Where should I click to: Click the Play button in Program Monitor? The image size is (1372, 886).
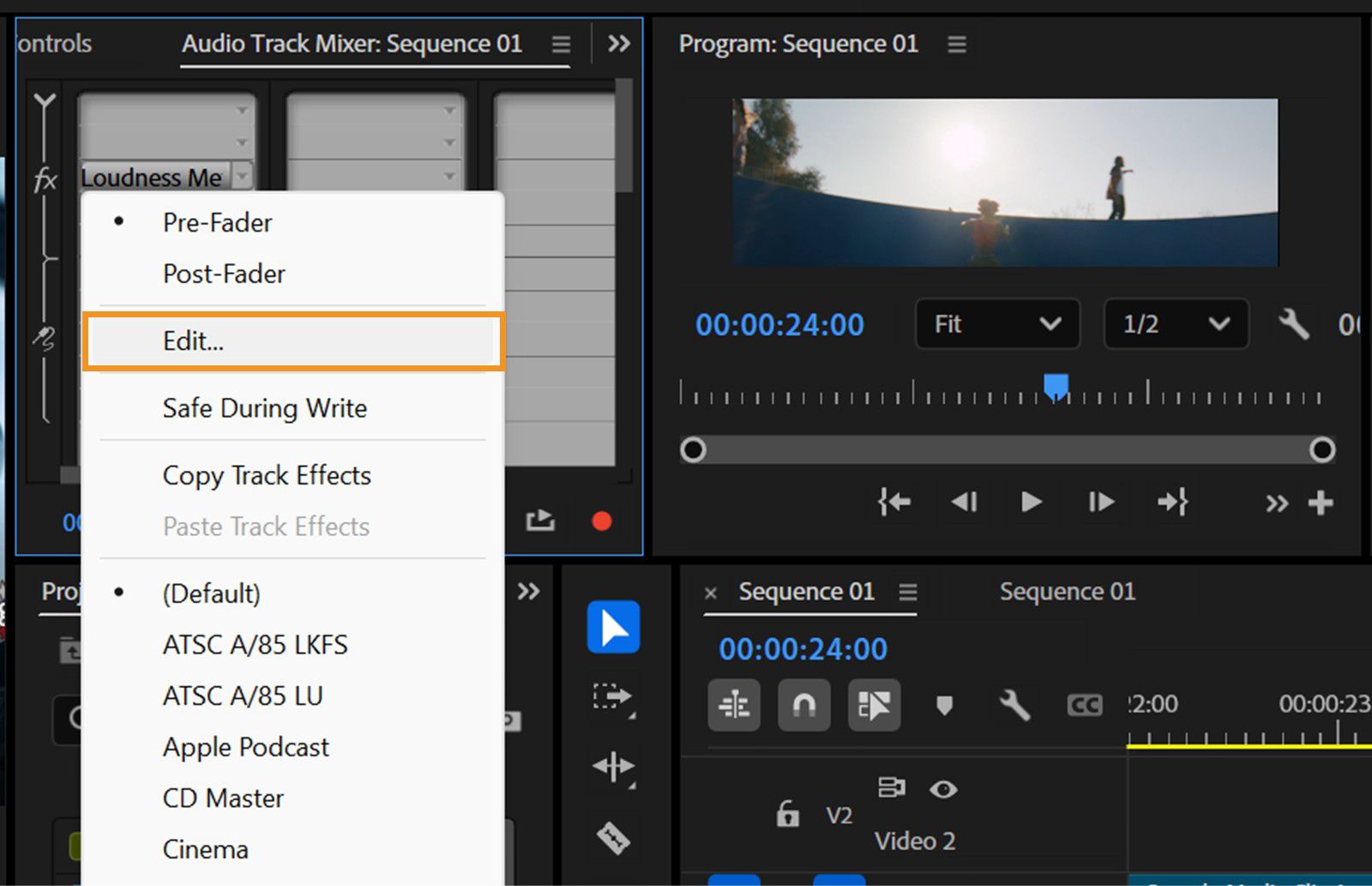tap(1031, 503)
